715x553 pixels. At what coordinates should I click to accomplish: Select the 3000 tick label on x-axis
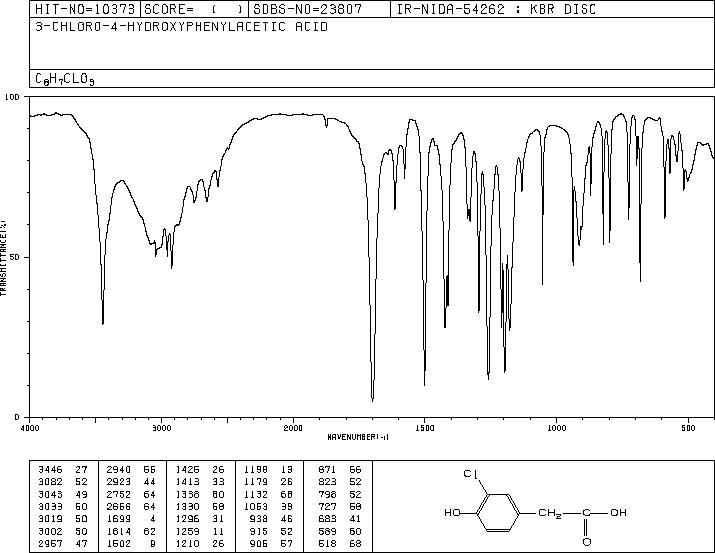click(x=161, y=428)
